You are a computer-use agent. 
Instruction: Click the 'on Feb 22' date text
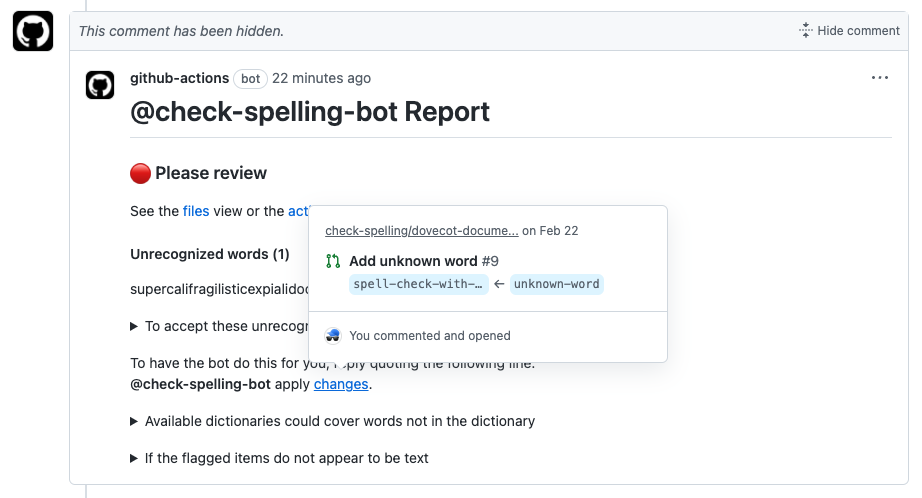pos(550,230)
